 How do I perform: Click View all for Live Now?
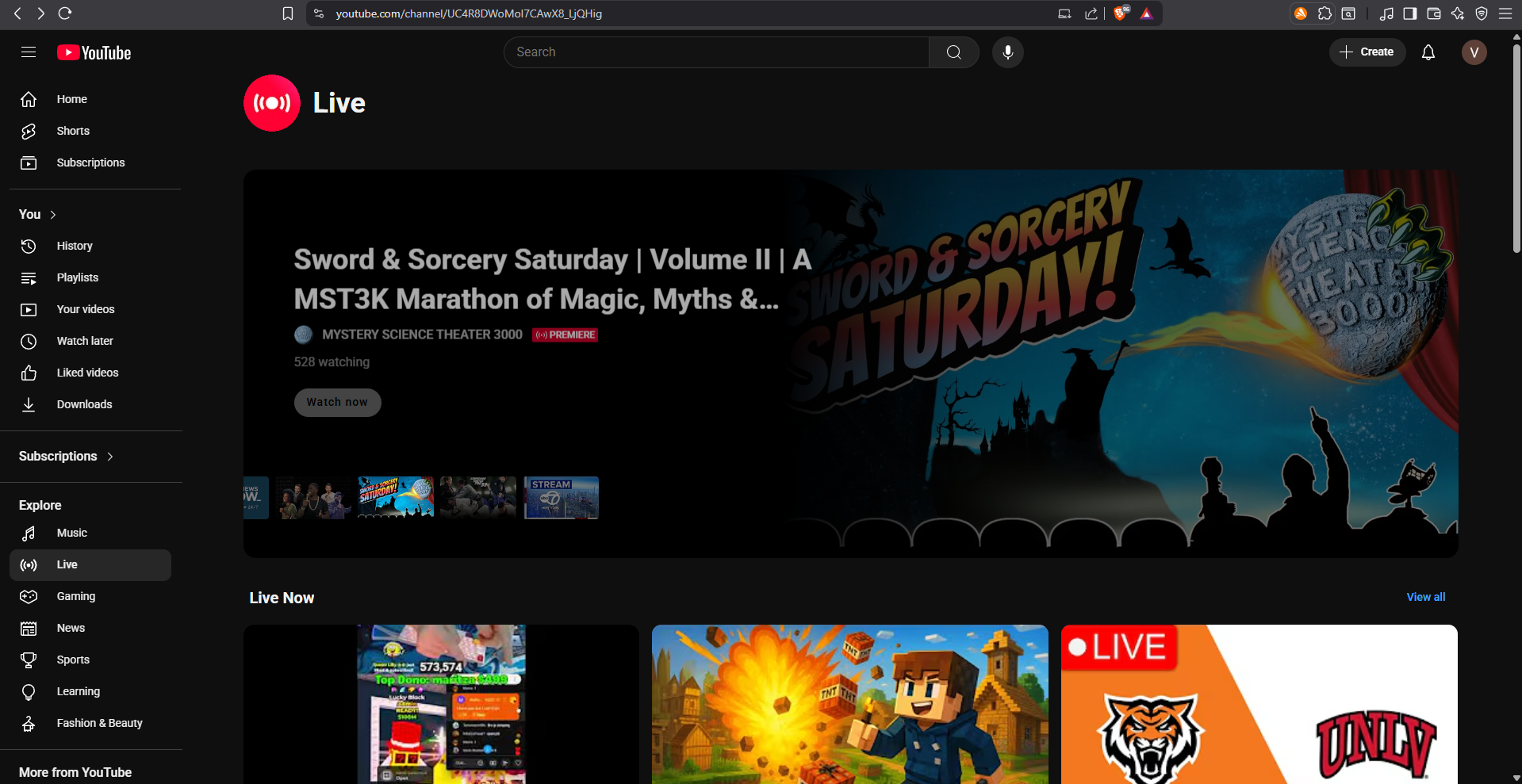[1425, 597]
